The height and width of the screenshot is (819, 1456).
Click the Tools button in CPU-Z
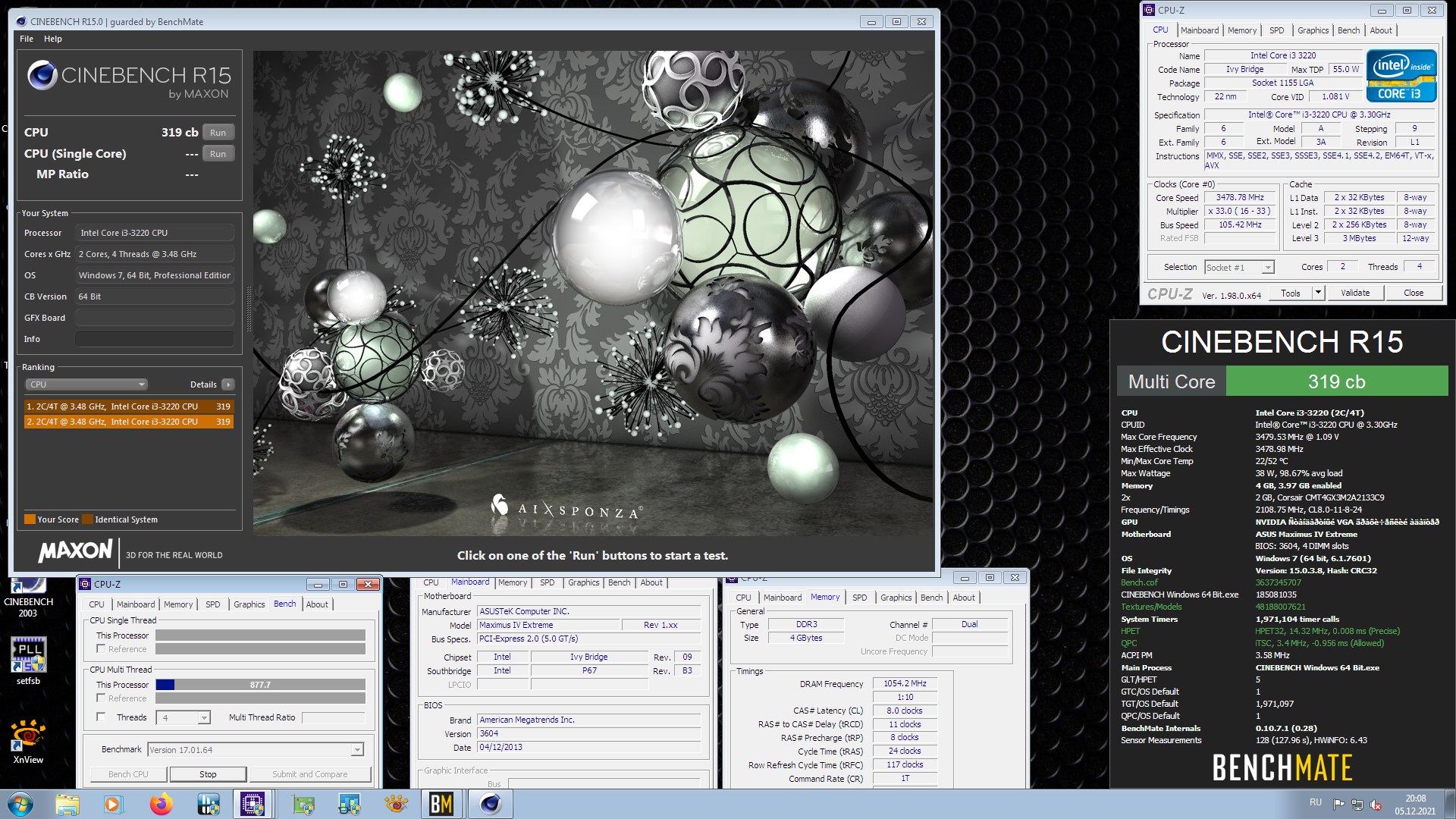[1290, 293]
